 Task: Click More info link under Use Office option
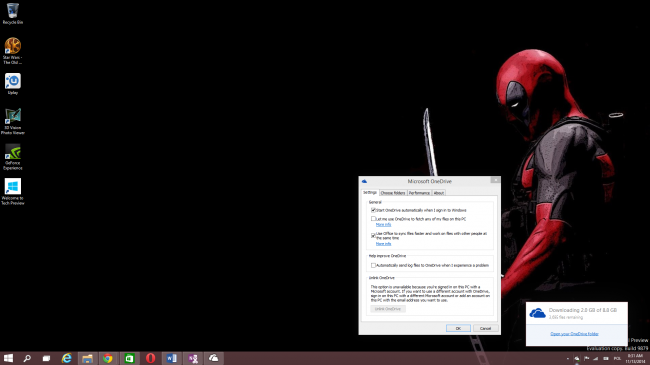[383, 243]
